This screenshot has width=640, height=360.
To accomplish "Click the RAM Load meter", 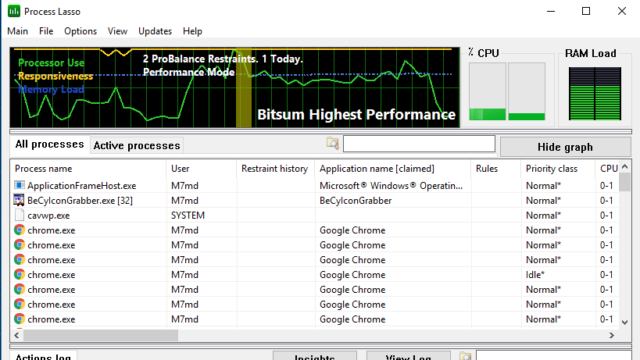I will click(x=595, y=93).
